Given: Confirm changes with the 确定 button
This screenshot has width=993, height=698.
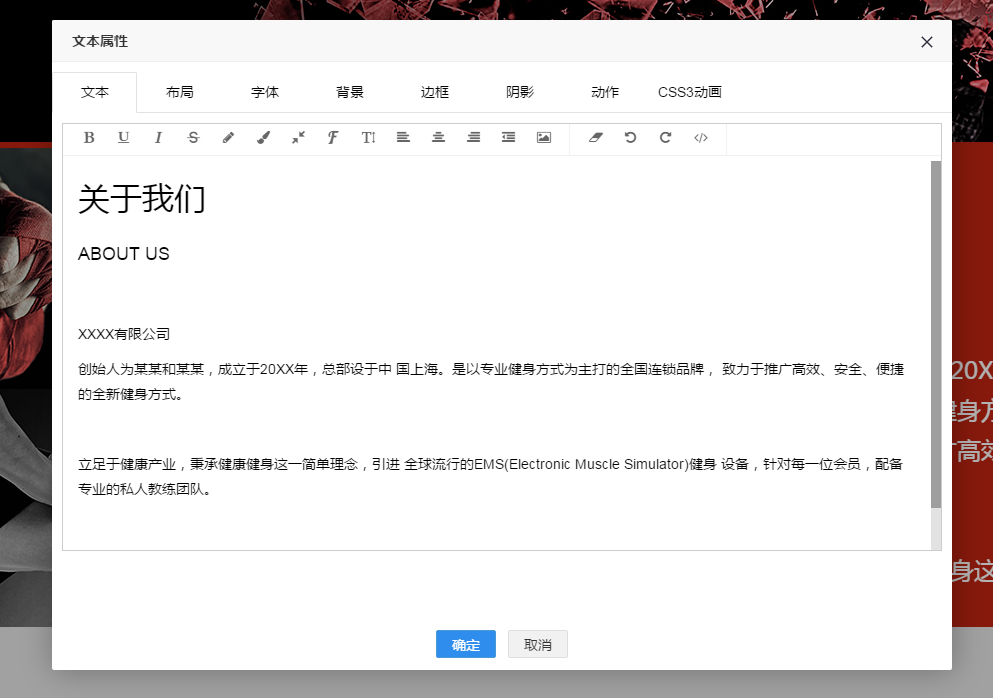Looking at the screenshot, I should (x=466, y=645).
